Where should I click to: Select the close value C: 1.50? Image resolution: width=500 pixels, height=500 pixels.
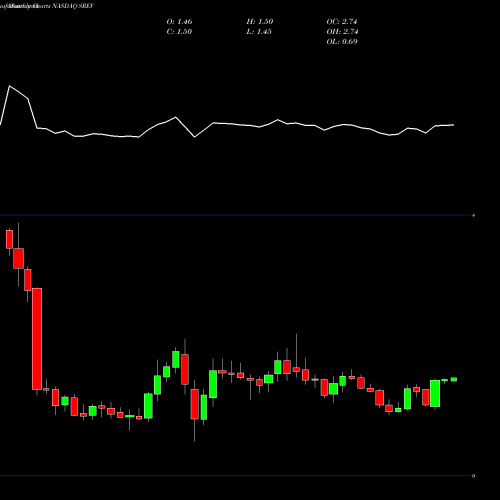[179, 32]
